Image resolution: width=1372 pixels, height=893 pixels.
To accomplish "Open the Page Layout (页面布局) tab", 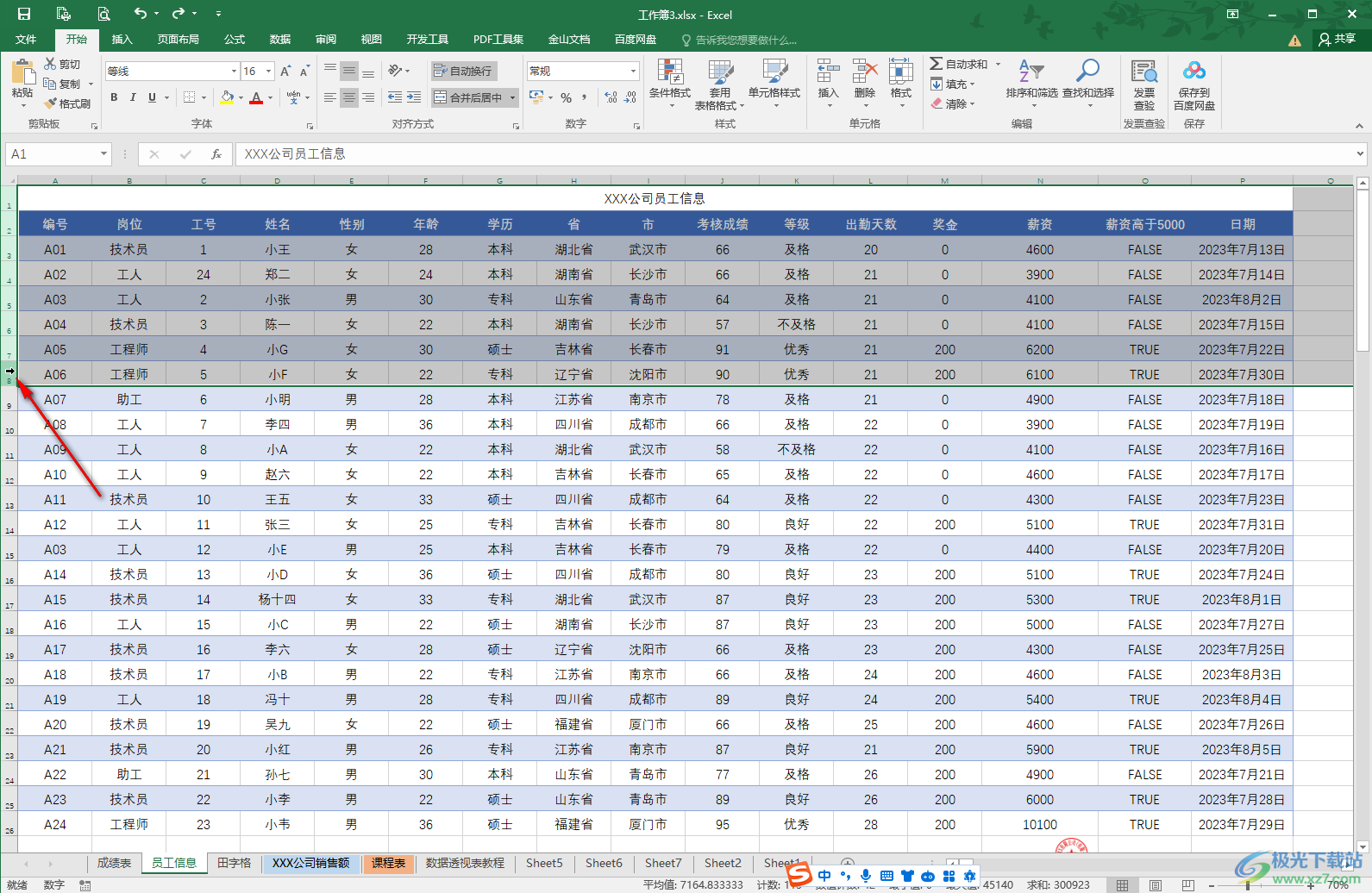I will 178,39.
